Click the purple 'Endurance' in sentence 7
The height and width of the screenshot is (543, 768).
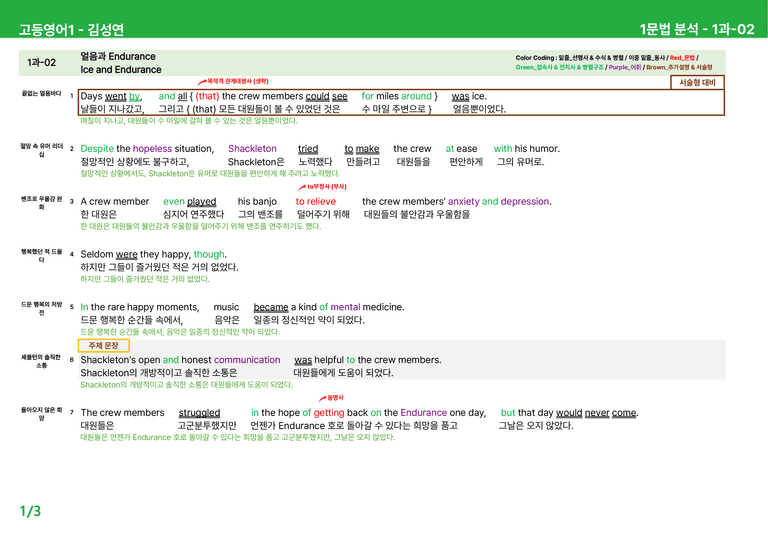coord(424,413)
